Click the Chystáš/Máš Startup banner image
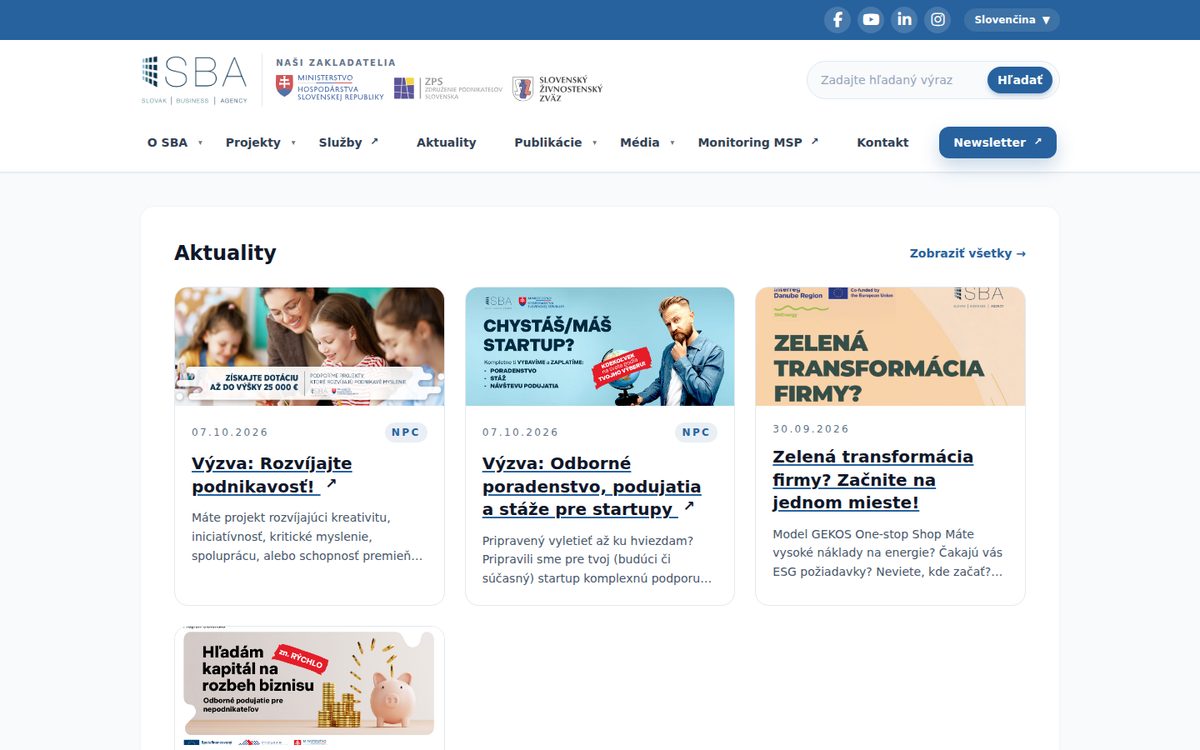Image resolution: width=1200 pixels, height=750 pixels. 600,346
